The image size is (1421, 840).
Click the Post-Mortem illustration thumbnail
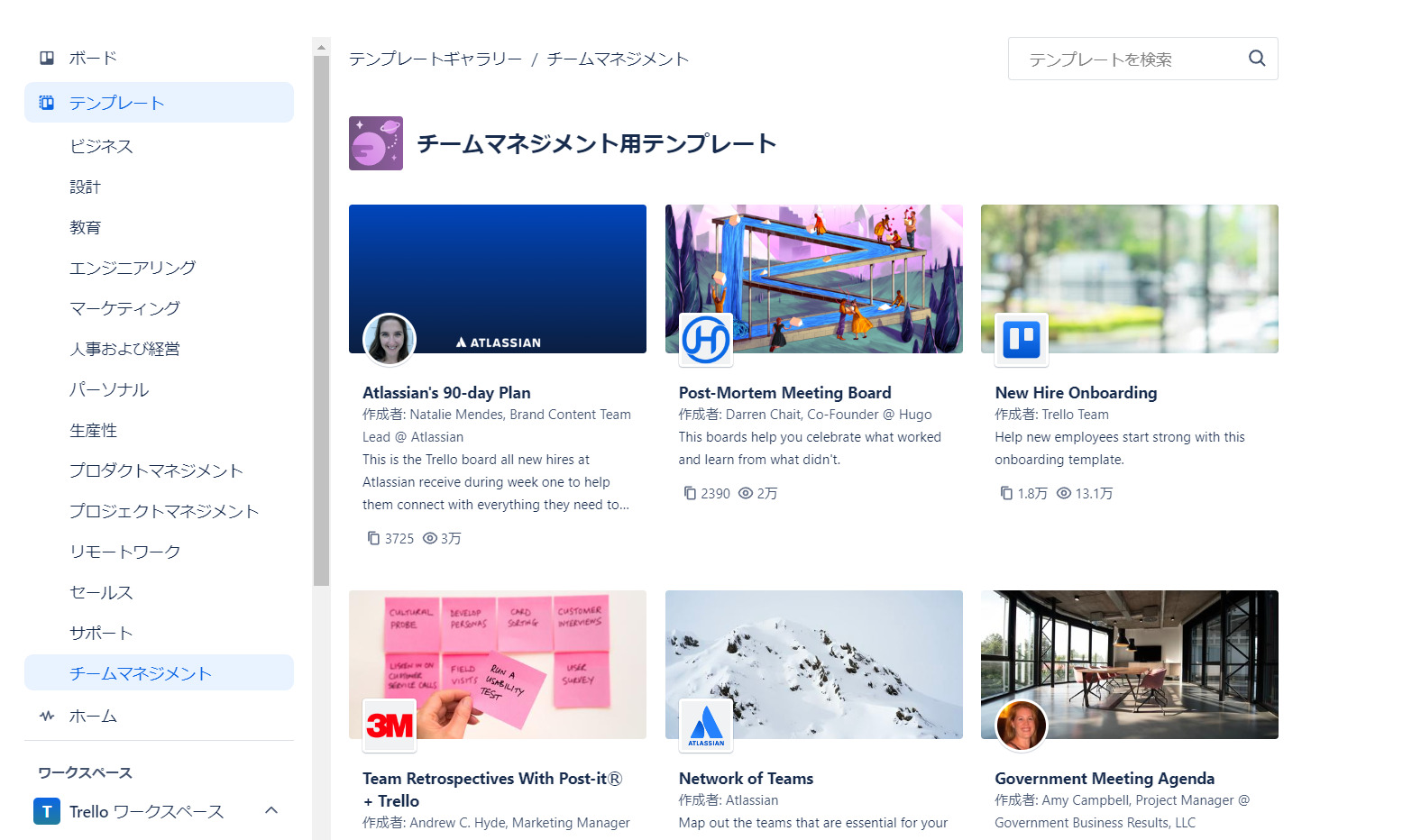pos(814,278)
